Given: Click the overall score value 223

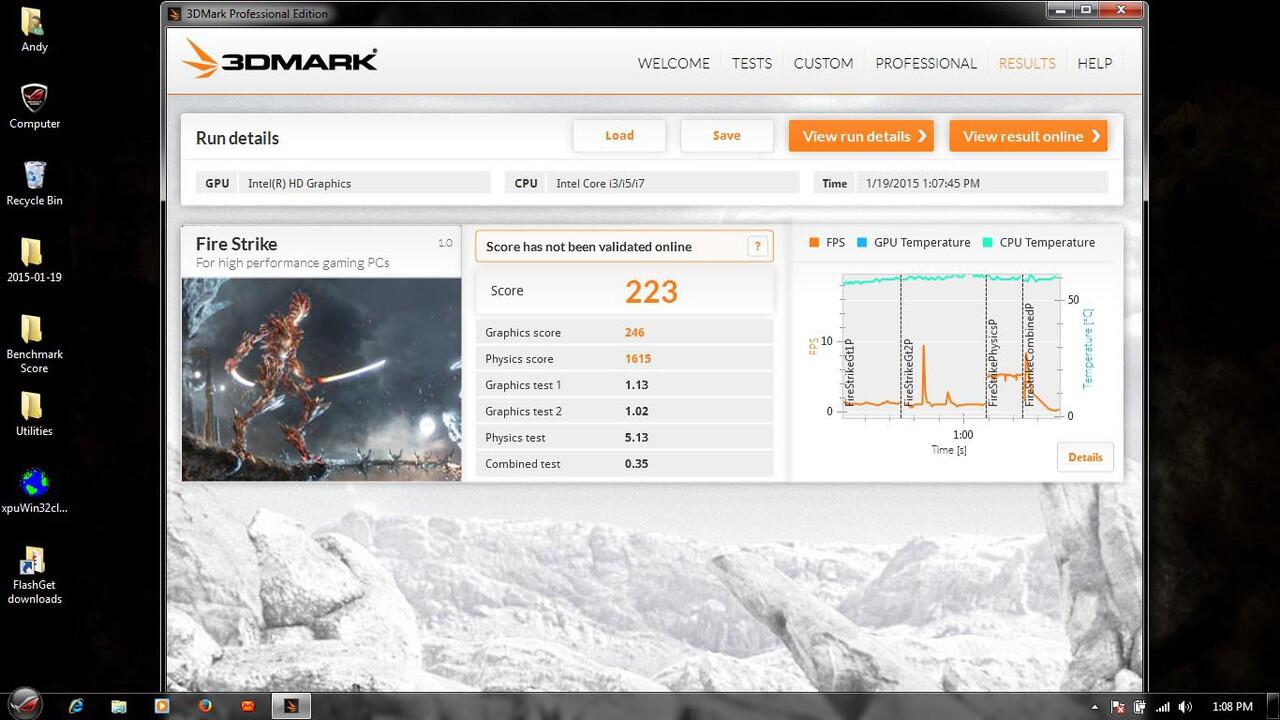Looking at the screenshot, I should [x=651, y=292].
